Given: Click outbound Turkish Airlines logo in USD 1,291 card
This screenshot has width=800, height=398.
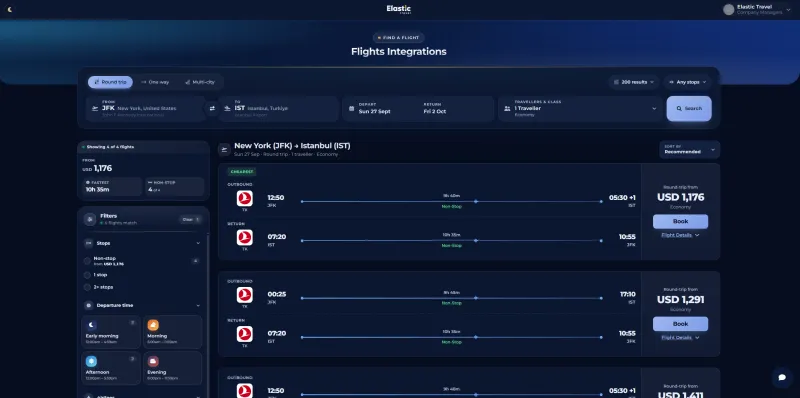Looking at the screenshot, I should (x=244, y=295).
